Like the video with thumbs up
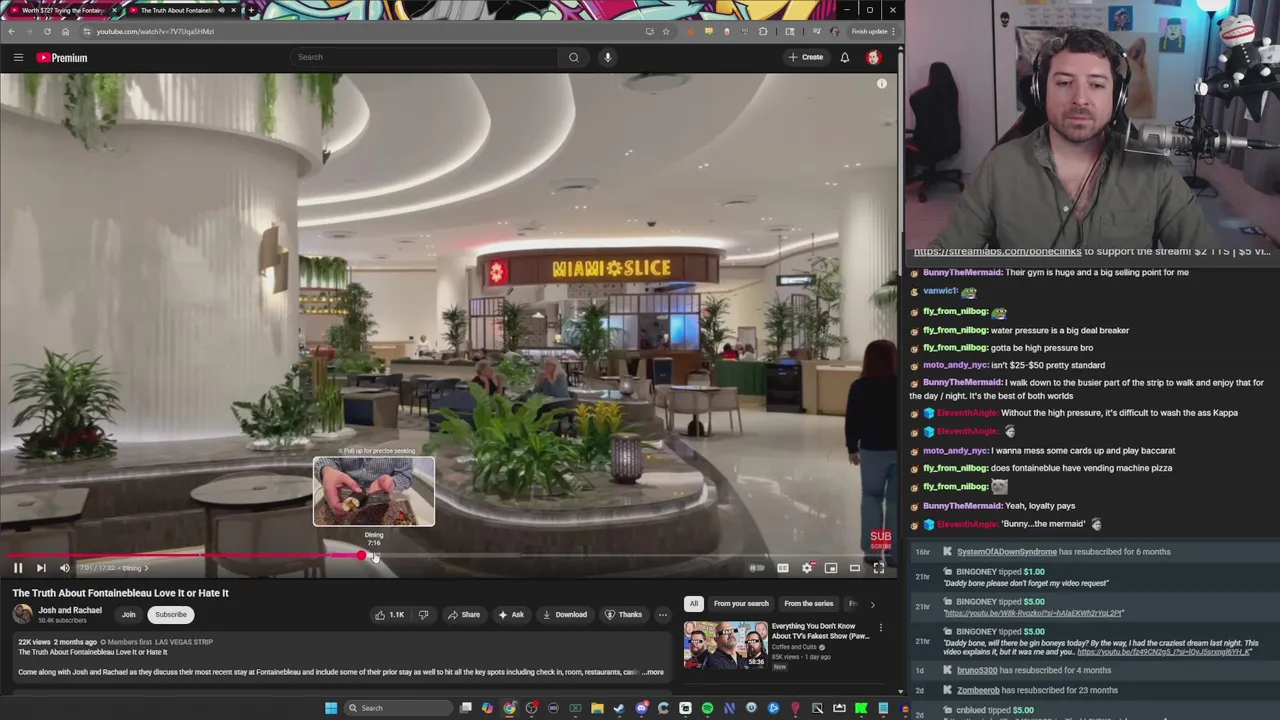The image size is (1280, 720). (390, 615)
